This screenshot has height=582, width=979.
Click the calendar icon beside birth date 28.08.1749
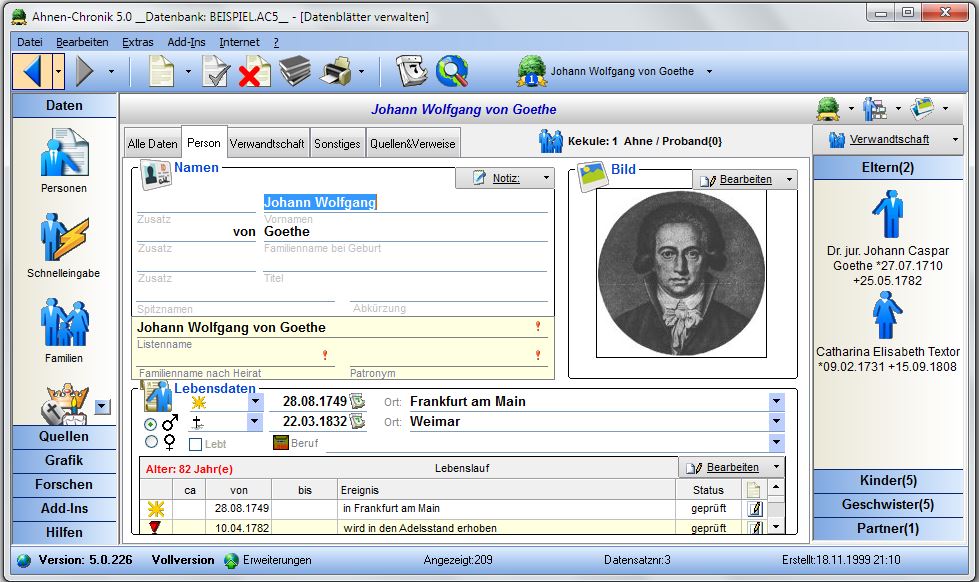(358, 401)
